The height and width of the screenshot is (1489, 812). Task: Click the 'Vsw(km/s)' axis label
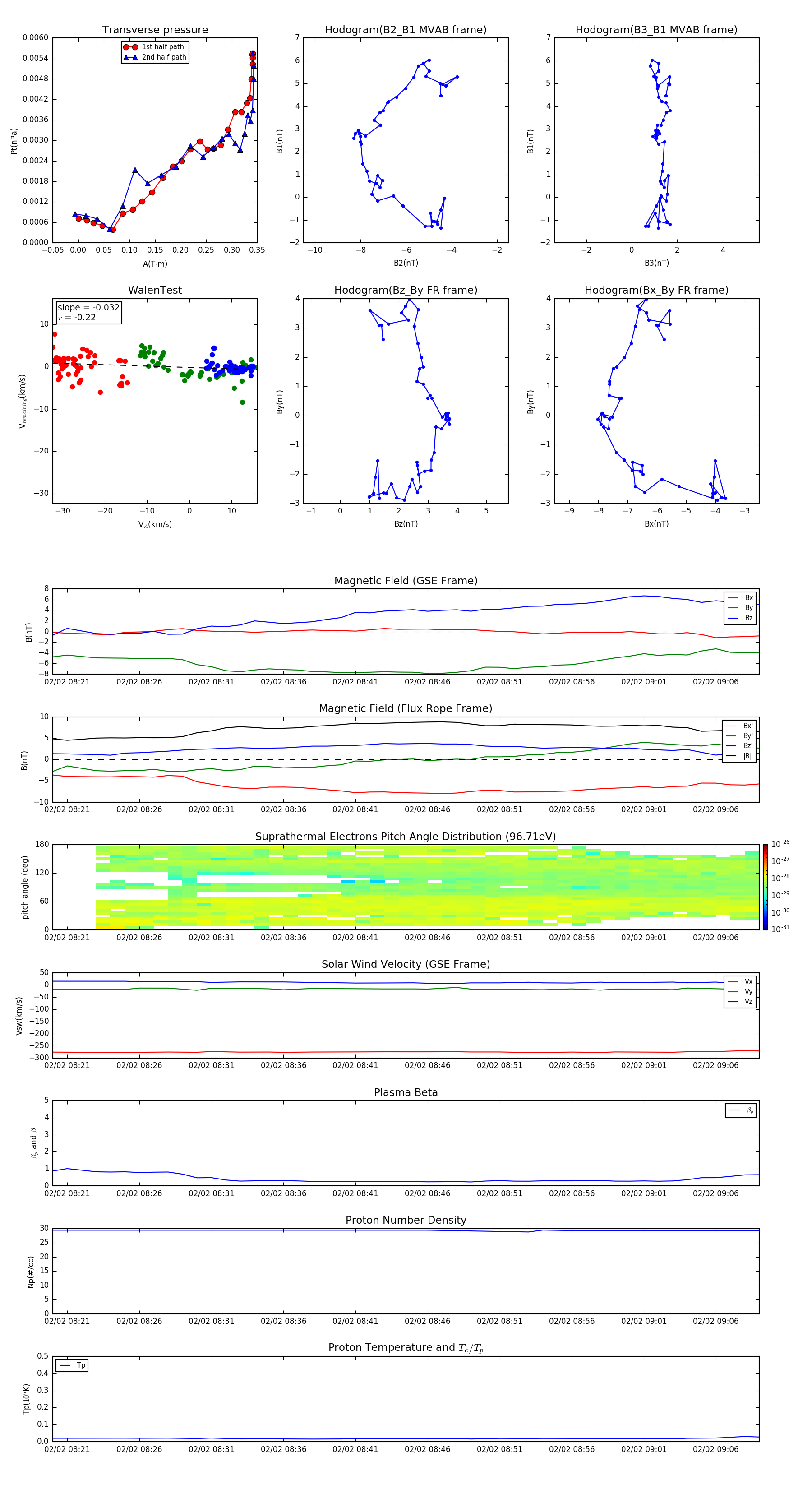point(19,1016)
